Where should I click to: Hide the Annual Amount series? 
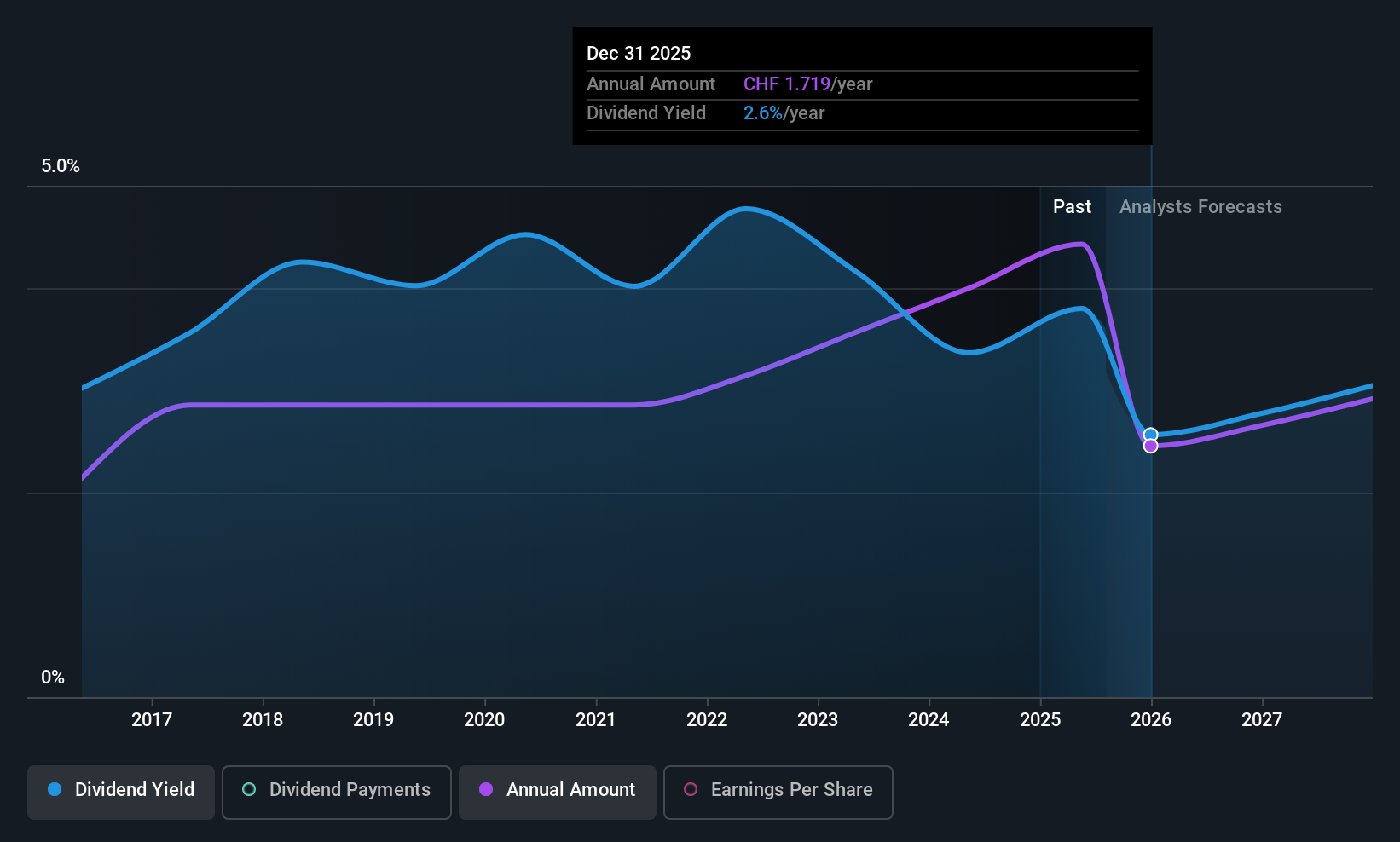pyautogui.click(x=558, y=792)
